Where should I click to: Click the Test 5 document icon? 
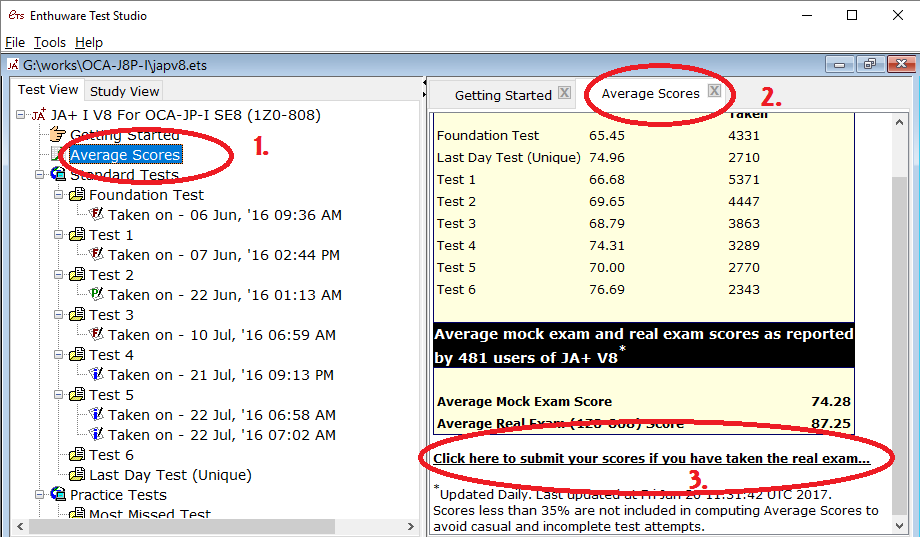(77, 394)
